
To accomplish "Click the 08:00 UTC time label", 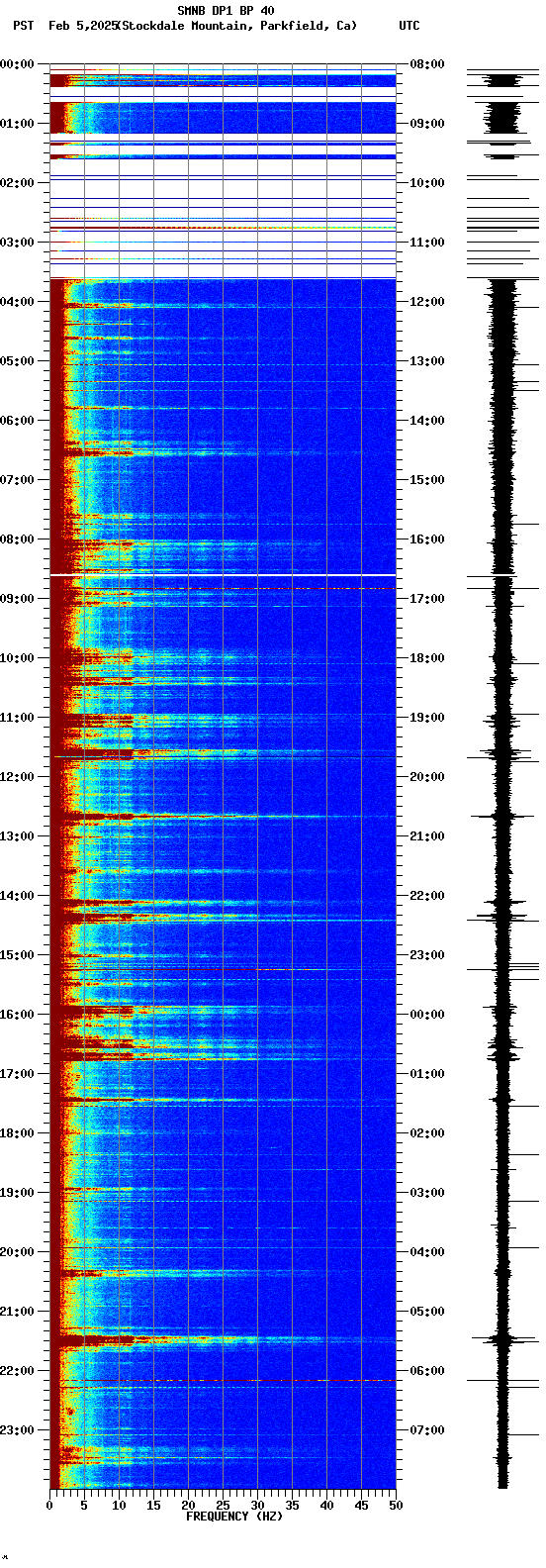I will pyautogui.click(x=426, y=64).
